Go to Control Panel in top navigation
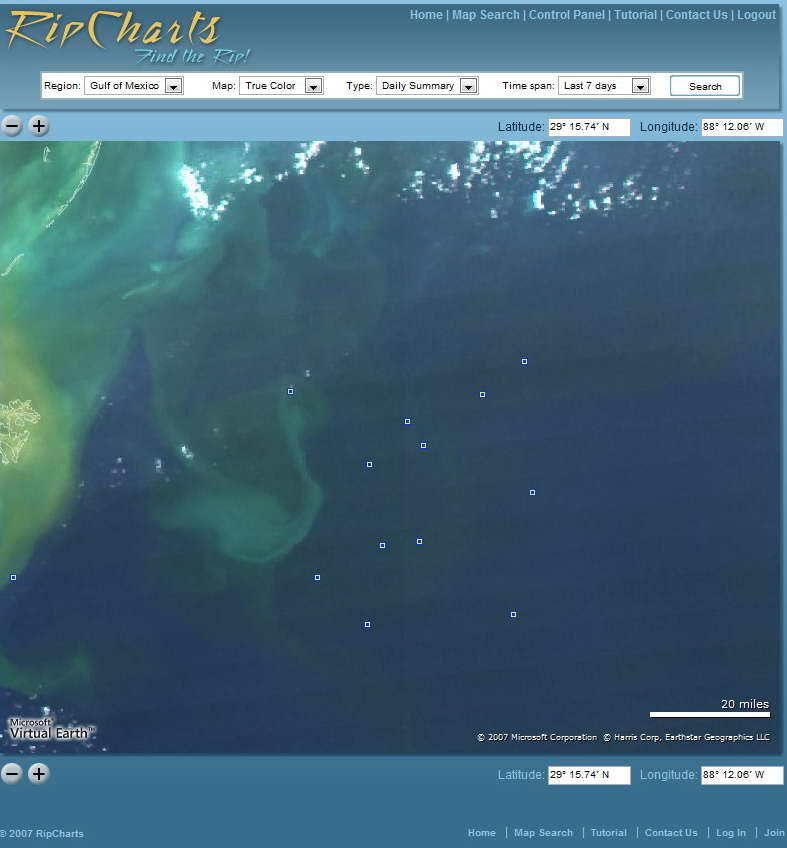This screenshot has height=848, width=787. 566,15
